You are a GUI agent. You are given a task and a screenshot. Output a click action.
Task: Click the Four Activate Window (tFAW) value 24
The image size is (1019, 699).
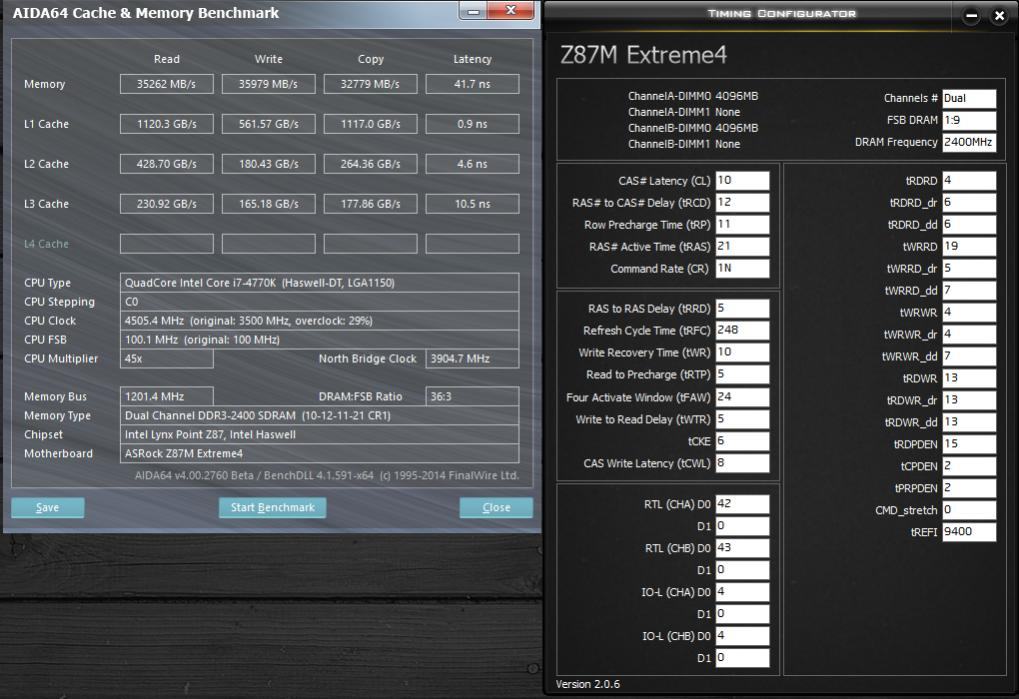(x=742, y=397)
